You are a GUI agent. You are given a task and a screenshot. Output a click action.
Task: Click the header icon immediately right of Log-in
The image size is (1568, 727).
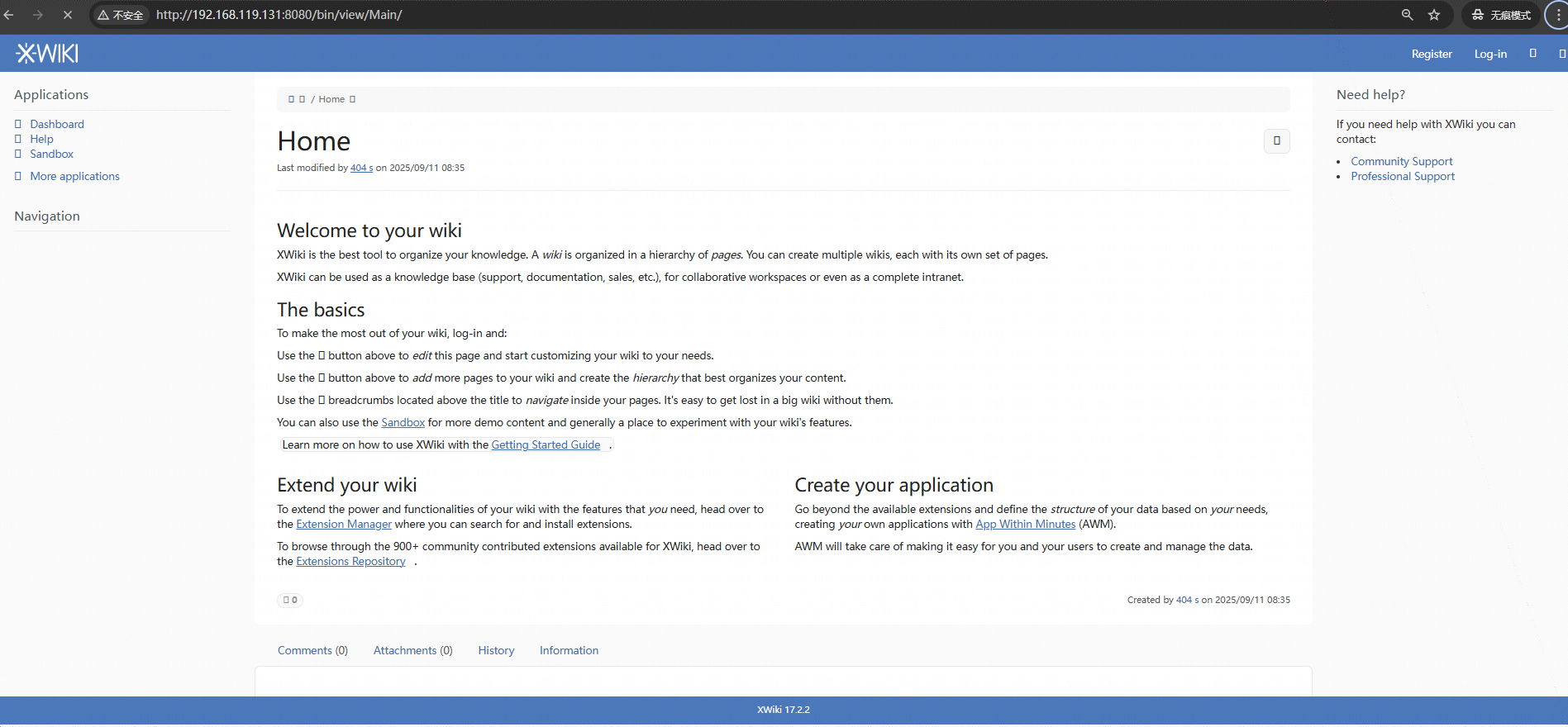pos(1532,53)
